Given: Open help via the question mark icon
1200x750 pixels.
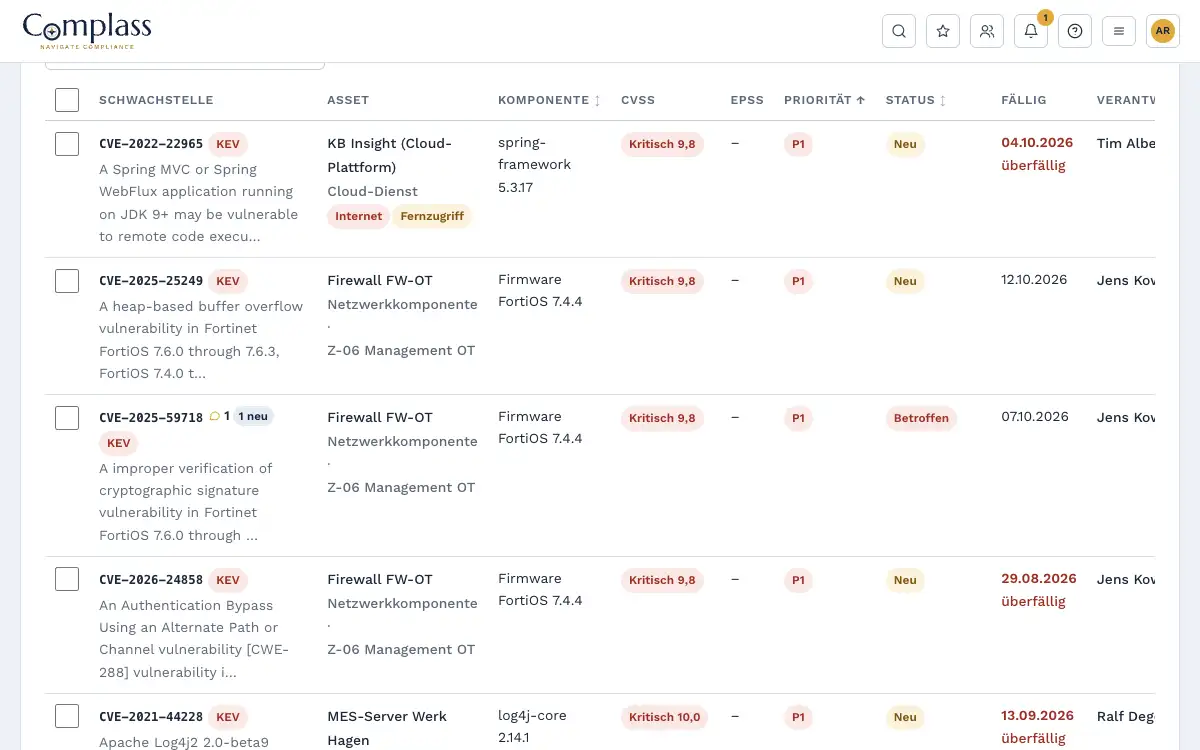Looking at the screenshot, I should [x=1075, y=31].
